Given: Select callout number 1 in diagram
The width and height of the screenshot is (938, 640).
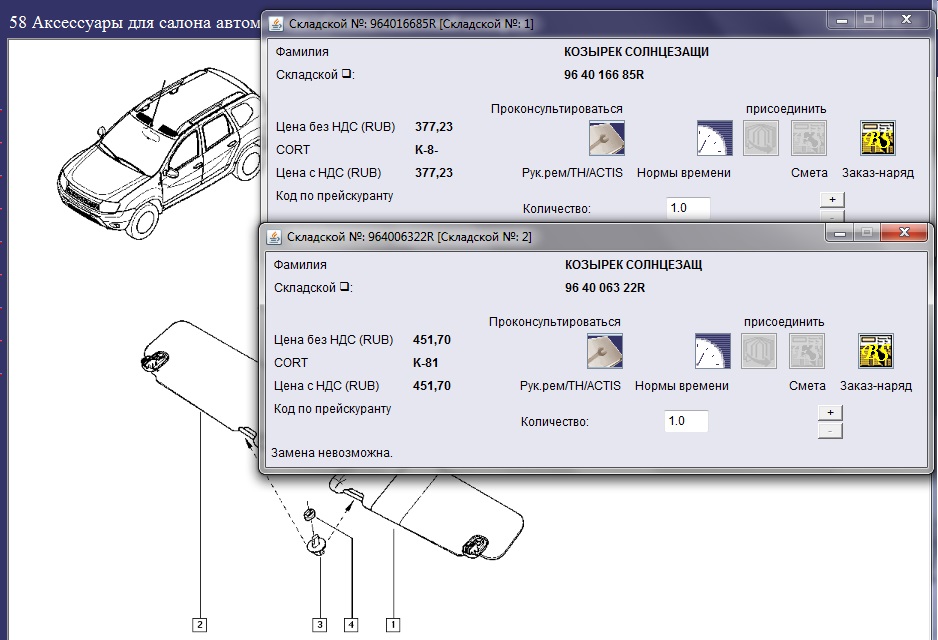Looking at the screenshot, I should point(393,625).
